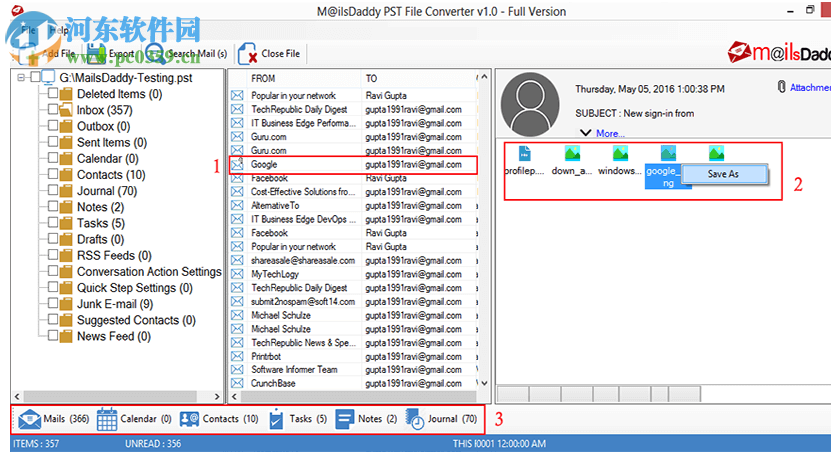The image size is (831, 465).
Task: Click mail list scroll down arrow
Action: click(484, 383)
